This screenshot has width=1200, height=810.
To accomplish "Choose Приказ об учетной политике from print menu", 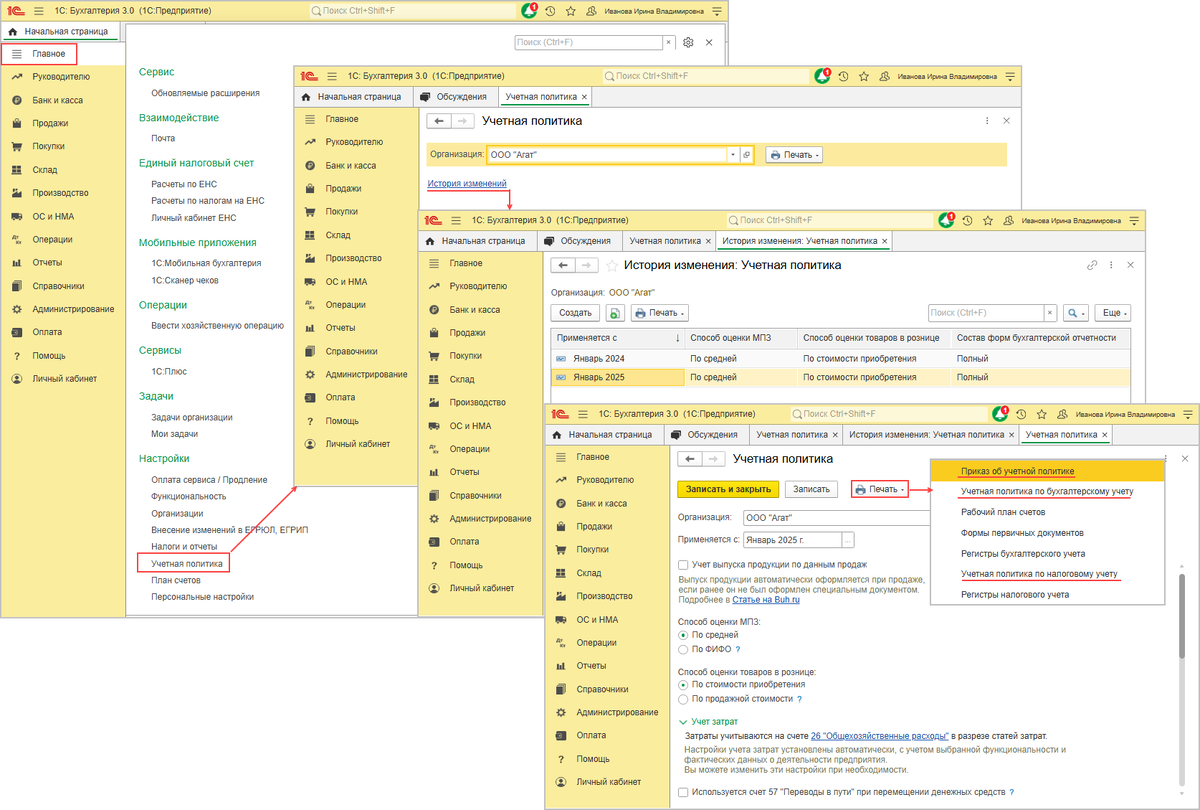I will [1048, 471].
